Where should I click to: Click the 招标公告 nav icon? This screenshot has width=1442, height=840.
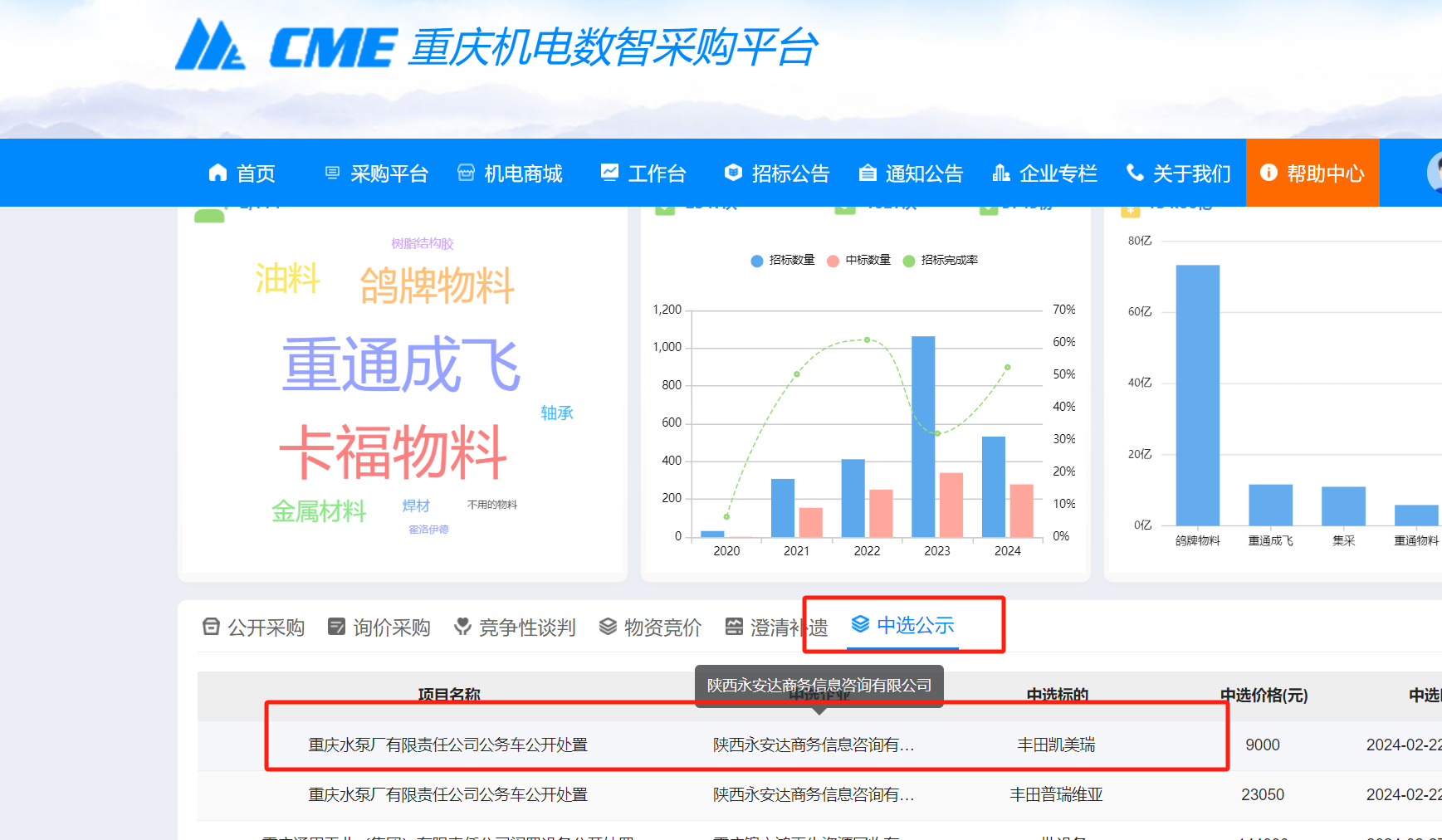coord(733,173)
